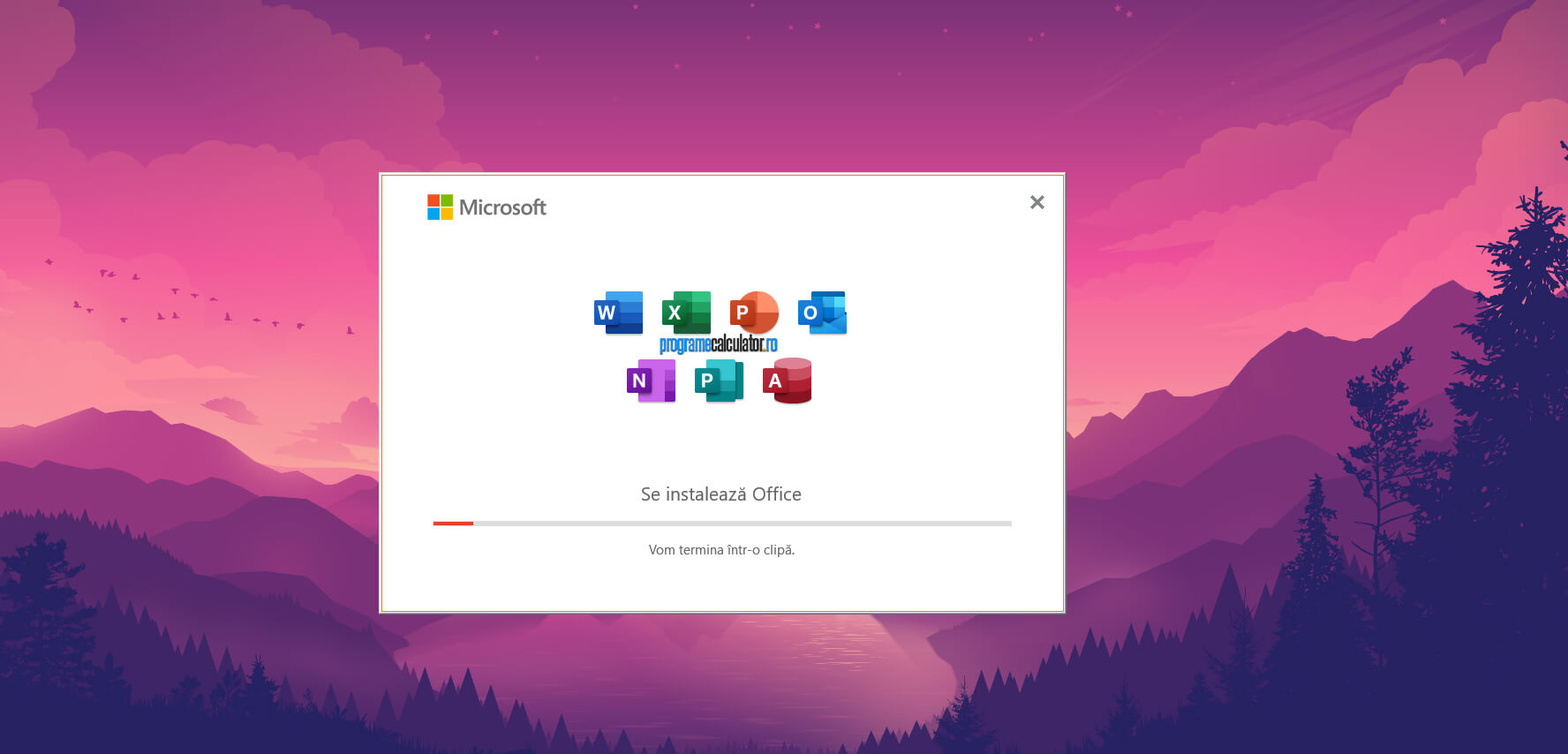Select the purple OneNote icon
Image resolution: width=1568 pixels, height=754 pixels.
pos(651,381)
